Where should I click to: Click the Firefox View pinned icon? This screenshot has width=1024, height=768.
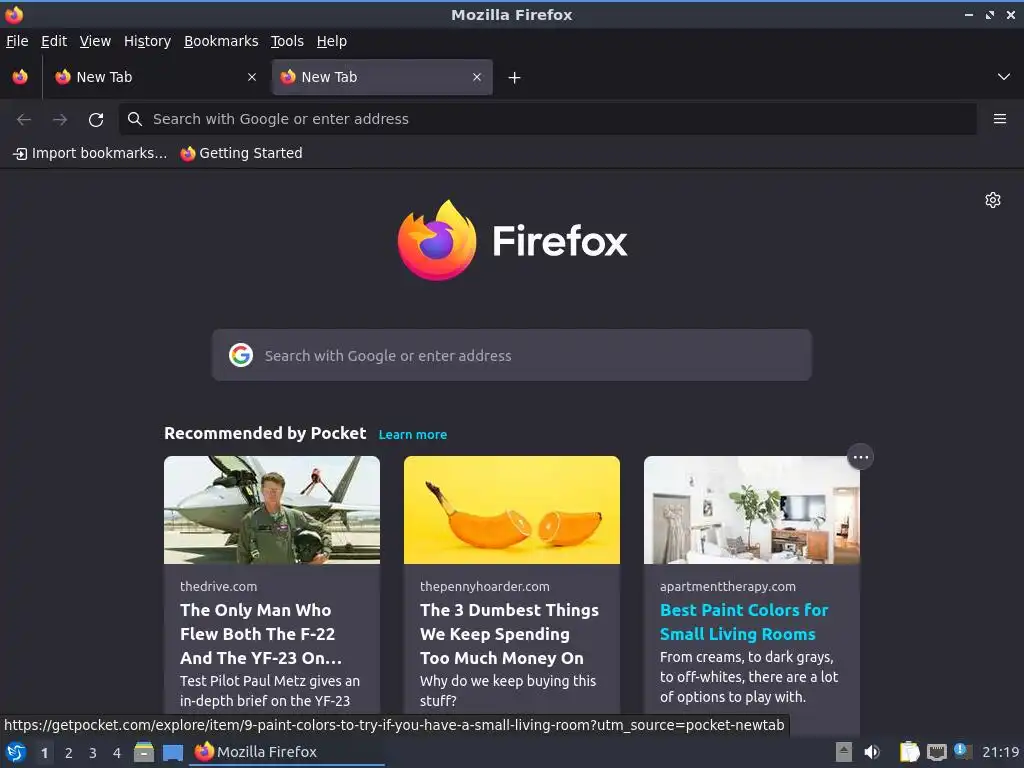[20, 77]
